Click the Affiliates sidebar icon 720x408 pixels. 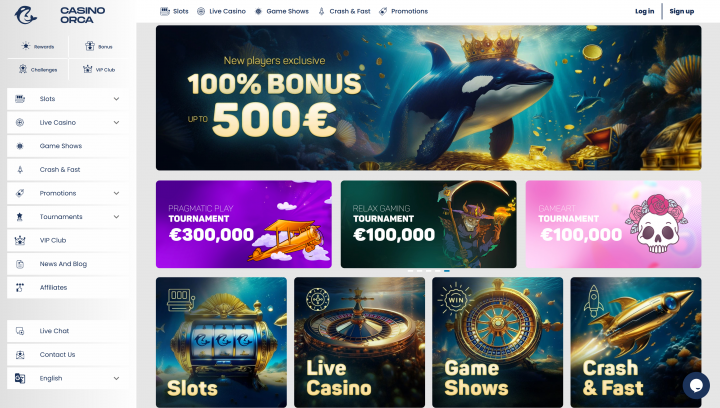(x=20, y=287)
